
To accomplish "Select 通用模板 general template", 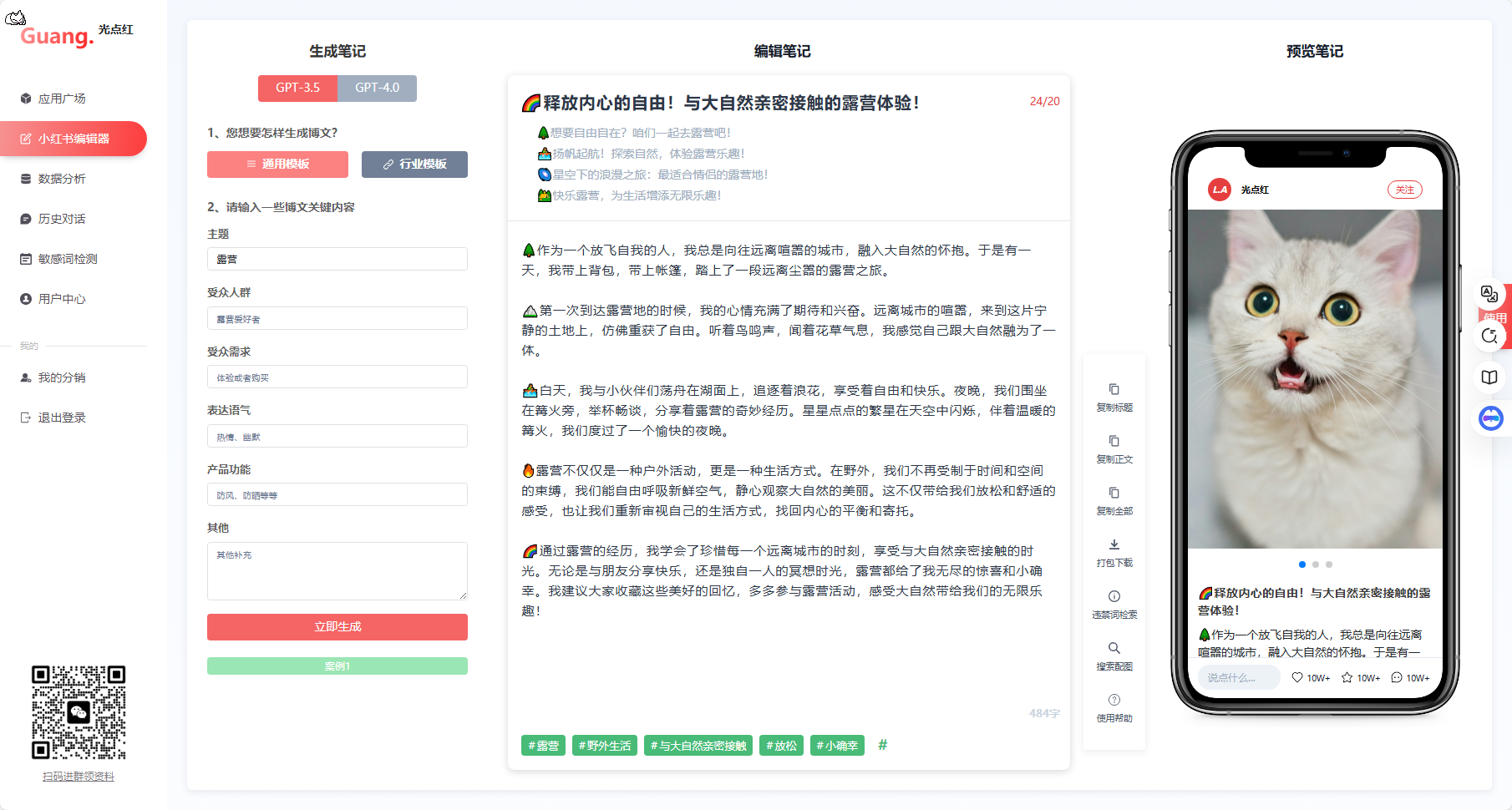I will (277, 165).
